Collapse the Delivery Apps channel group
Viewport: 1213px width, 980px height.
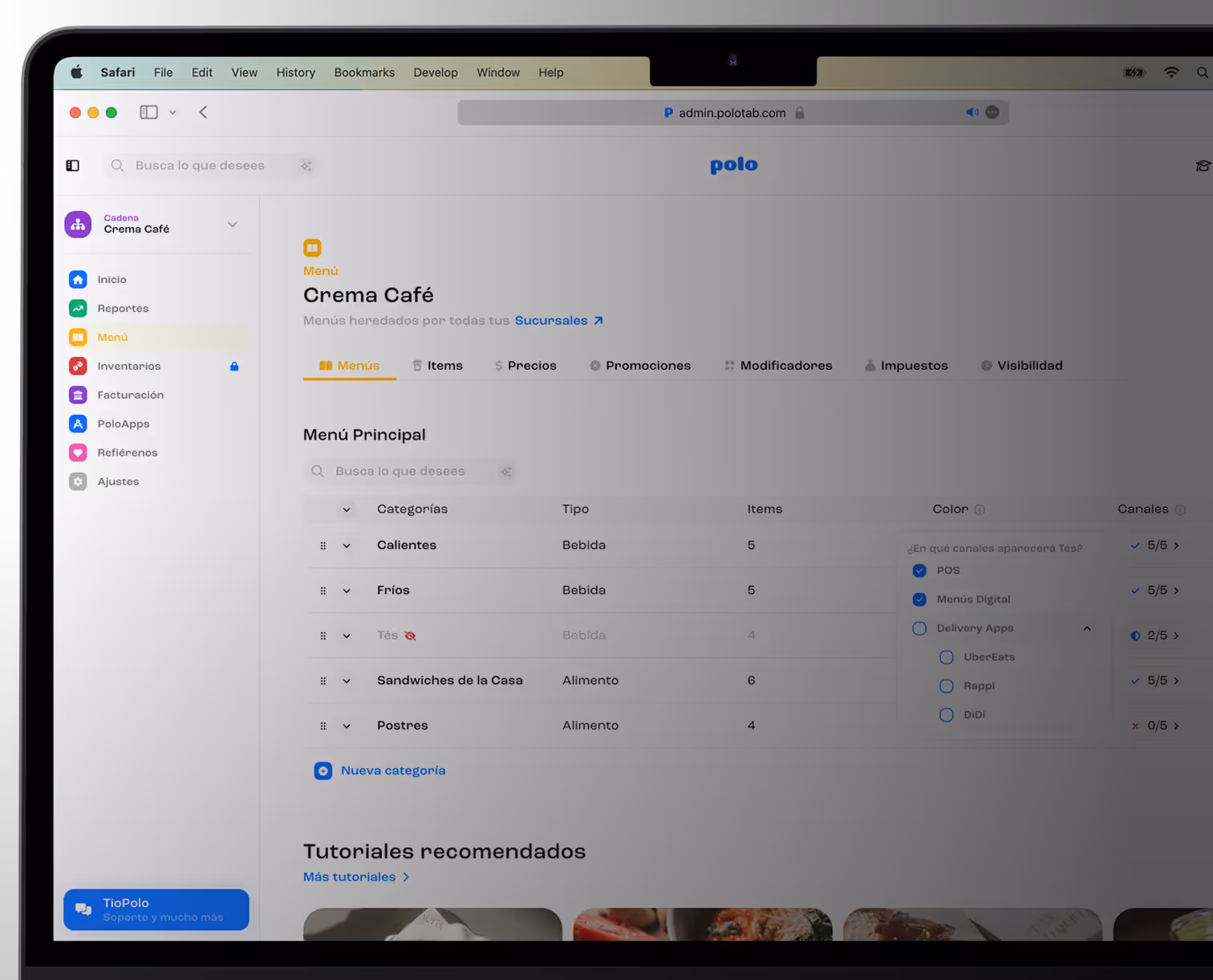click(1087, 628)
